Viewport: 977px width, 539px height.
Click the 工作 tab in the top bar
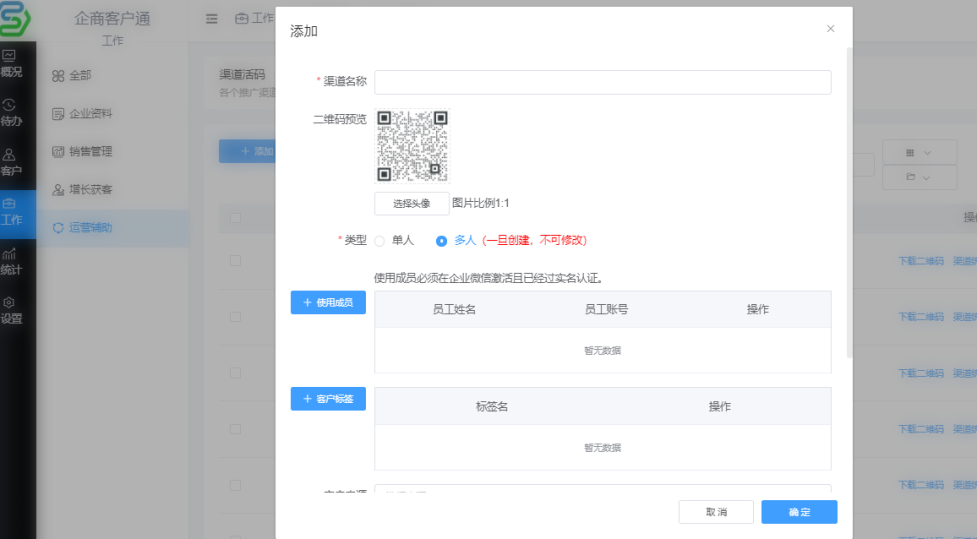coord(255,19)
